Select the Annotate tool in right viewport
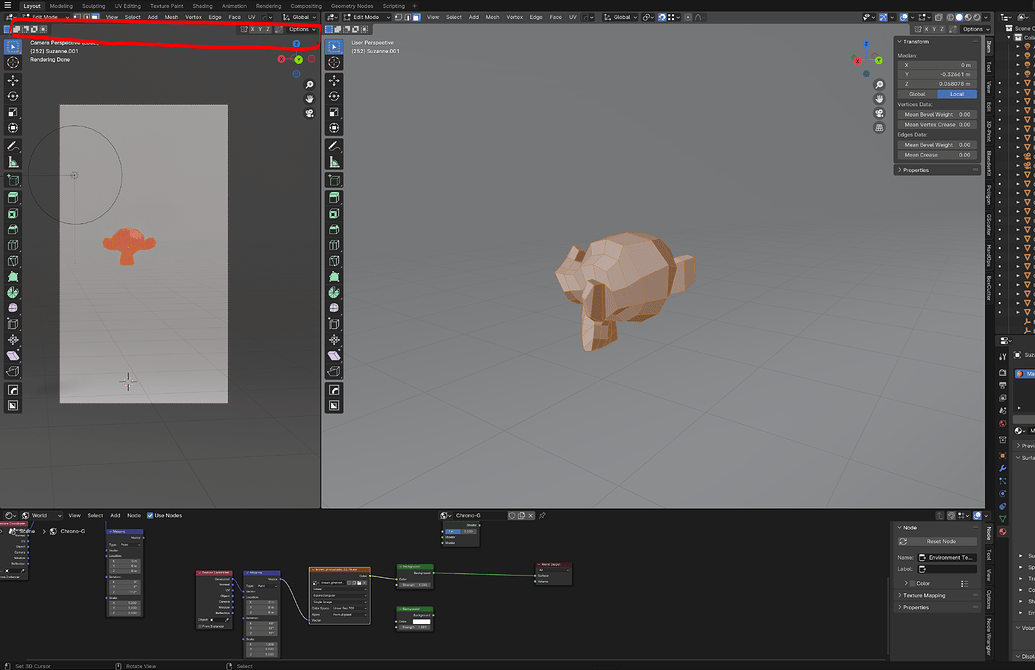 [x=334, y=146]
